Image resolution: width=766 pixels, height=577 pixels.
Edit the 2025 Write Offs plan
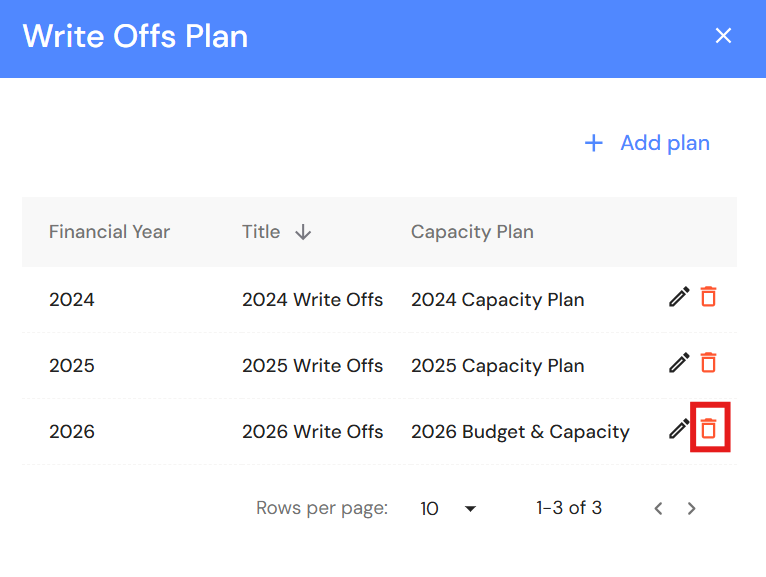(679, 363)
